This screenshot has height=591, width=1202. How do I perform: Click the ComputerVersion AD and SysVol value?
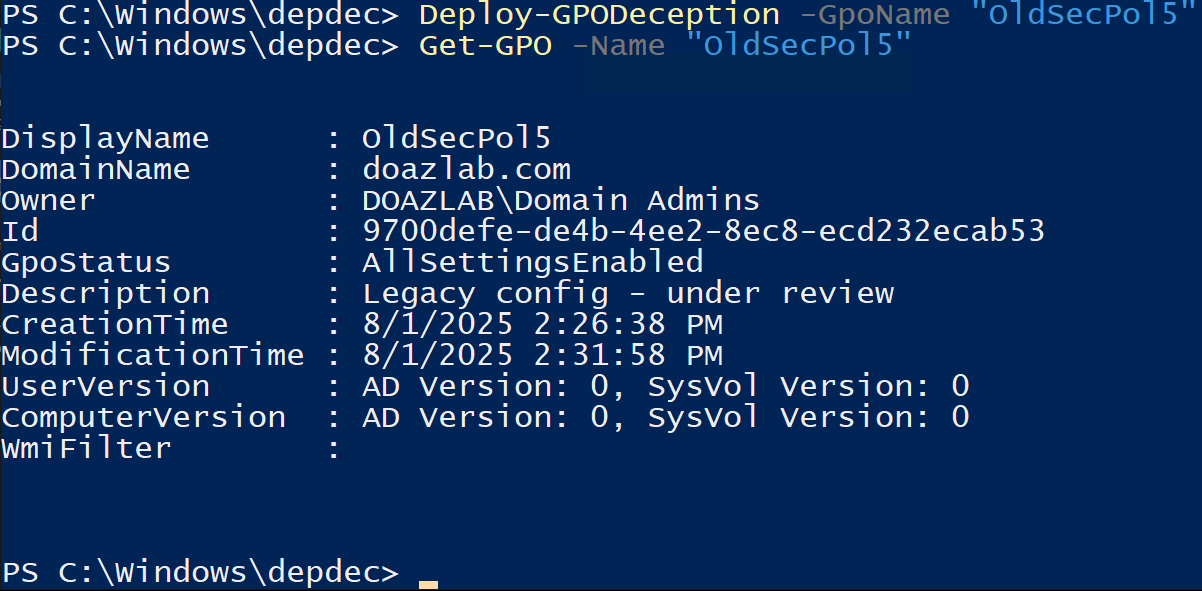(x=665, y=417)
